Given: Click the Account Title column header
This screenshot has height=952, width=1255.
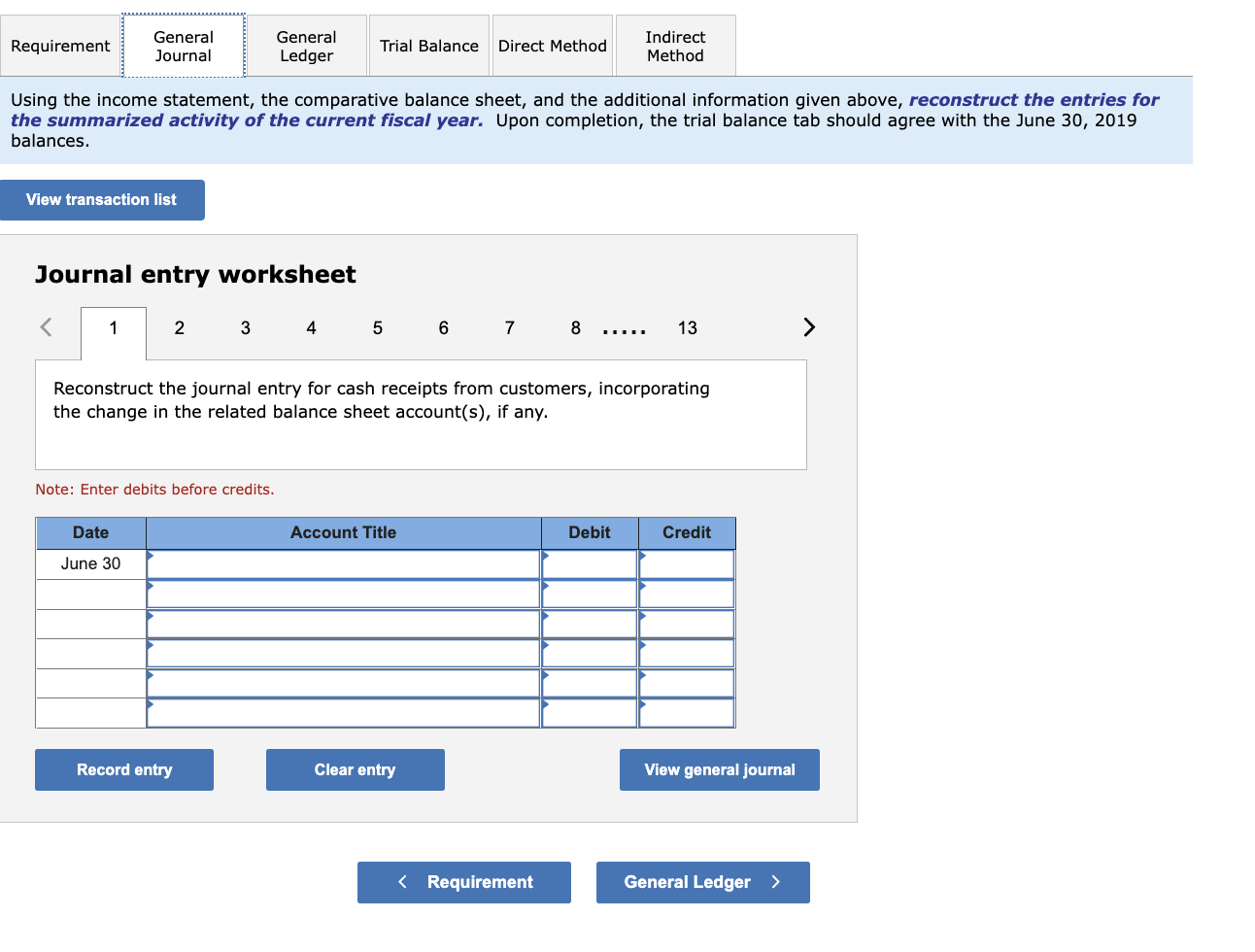Looking at the screenshot, I should [x=344, y=533].
